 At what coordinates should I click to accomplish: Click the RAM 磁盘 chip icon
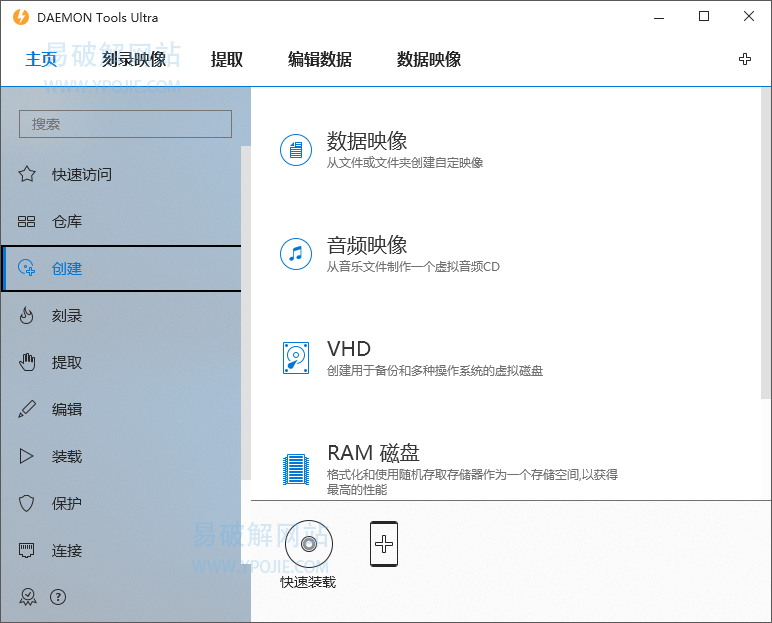tap(296, 469)
